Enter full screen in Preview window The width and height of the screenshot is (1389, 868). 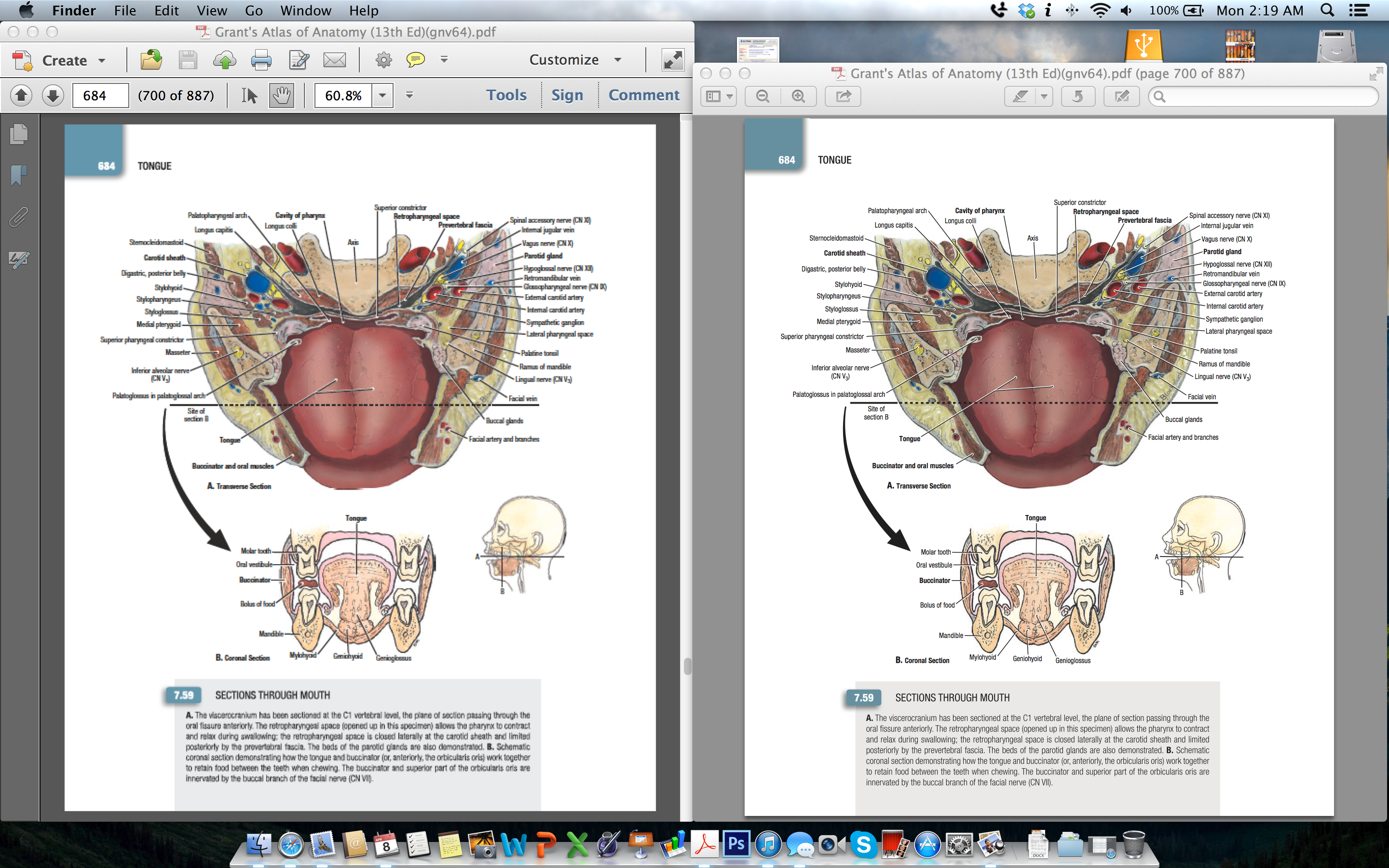(x=1375, y=73)
